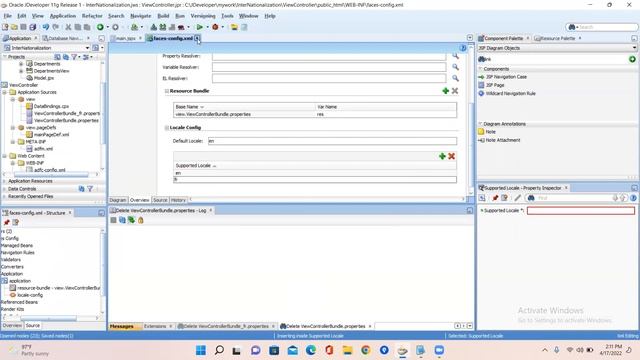Switch to the History editor tab

tap(178, 200)
